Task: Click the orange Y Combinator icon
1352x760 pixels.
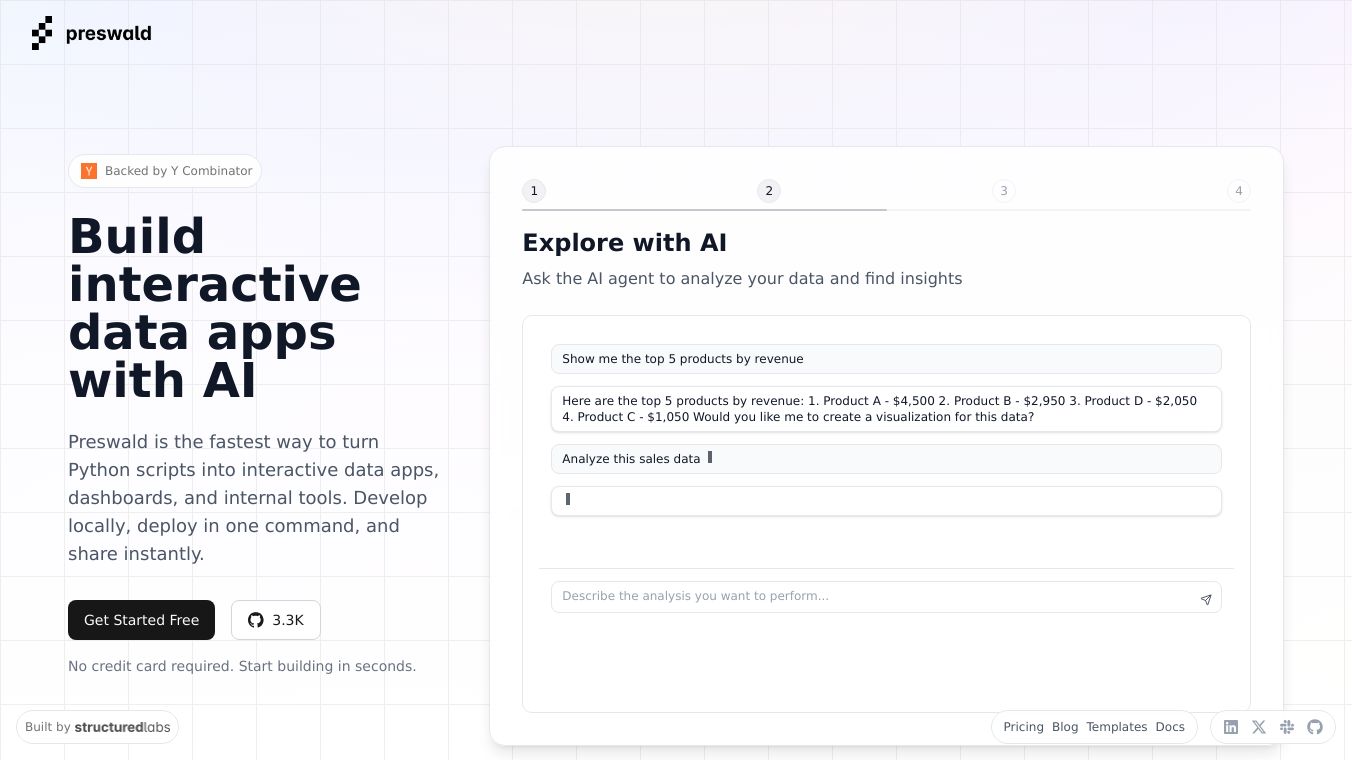Action: pyautogui.click(x=88, y=171)
